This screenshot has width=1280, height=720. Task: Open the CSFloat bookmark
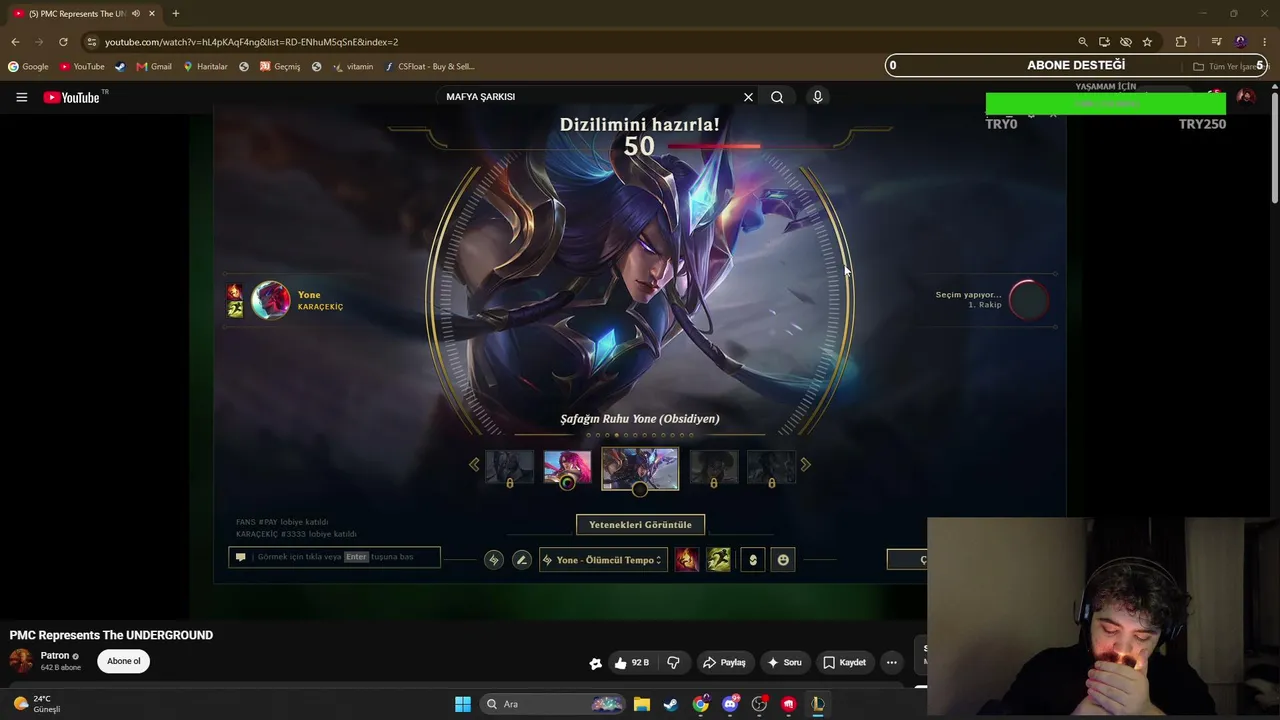coord(430,67)
